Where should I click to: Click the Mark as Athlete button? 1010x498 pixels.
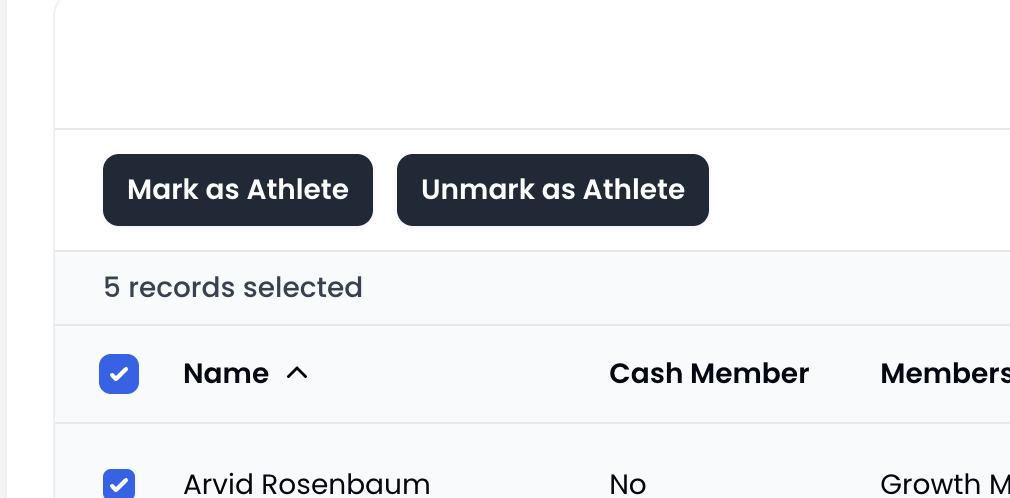click(238, 190)
